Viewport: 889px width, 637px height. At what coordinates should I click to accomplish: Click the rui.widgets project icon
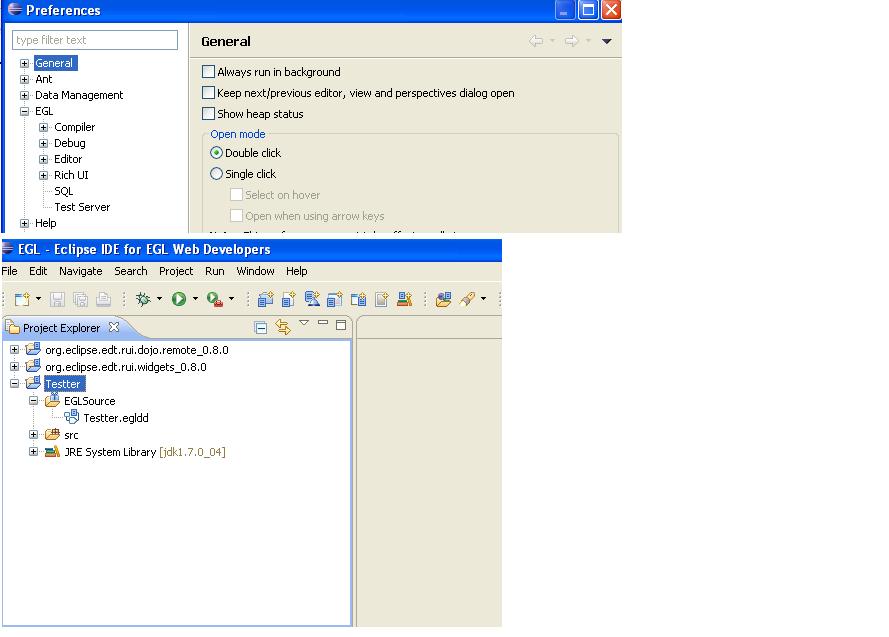33,366
